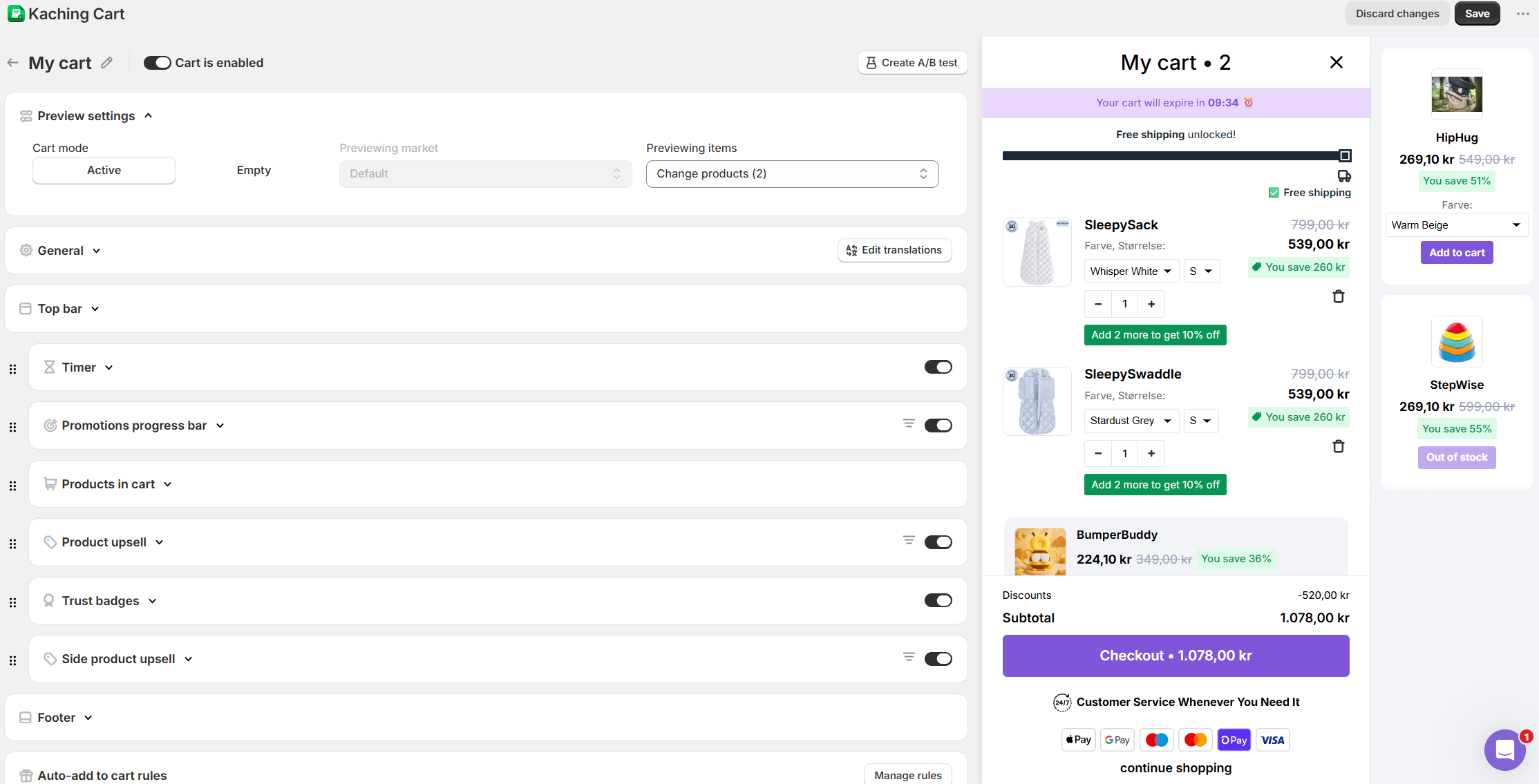The height and width of the screenshot is (784, 1539).
Task: Toggle the Timer section switch
Action: (x=938, y=367)
